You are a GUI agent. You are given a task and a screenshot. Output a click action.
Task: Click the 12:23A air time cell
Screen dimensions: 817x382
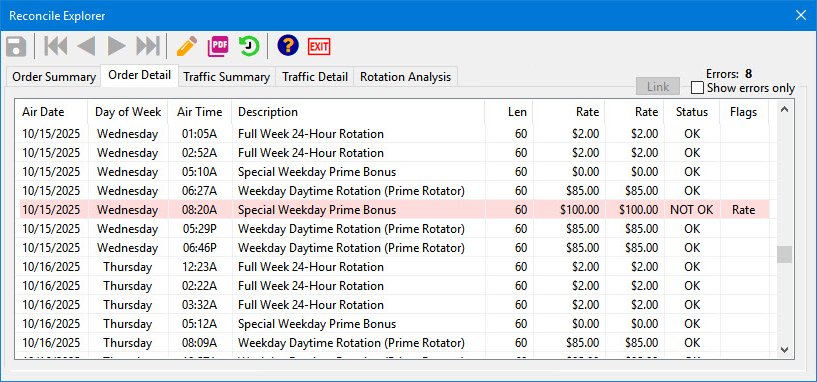pos(200,267)
